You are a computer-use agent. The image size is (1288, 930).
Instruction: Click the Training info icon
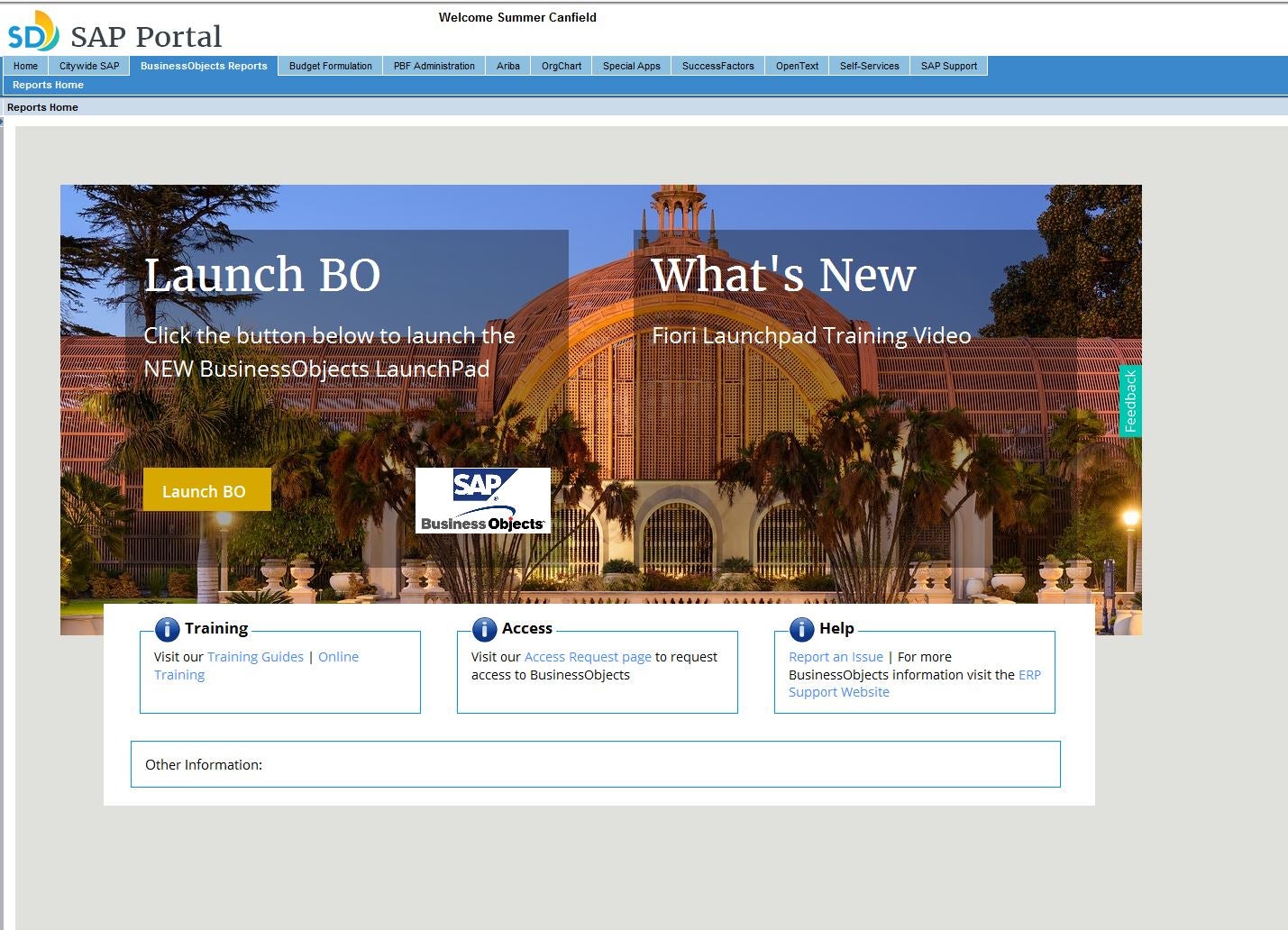(x=167, y=629)
